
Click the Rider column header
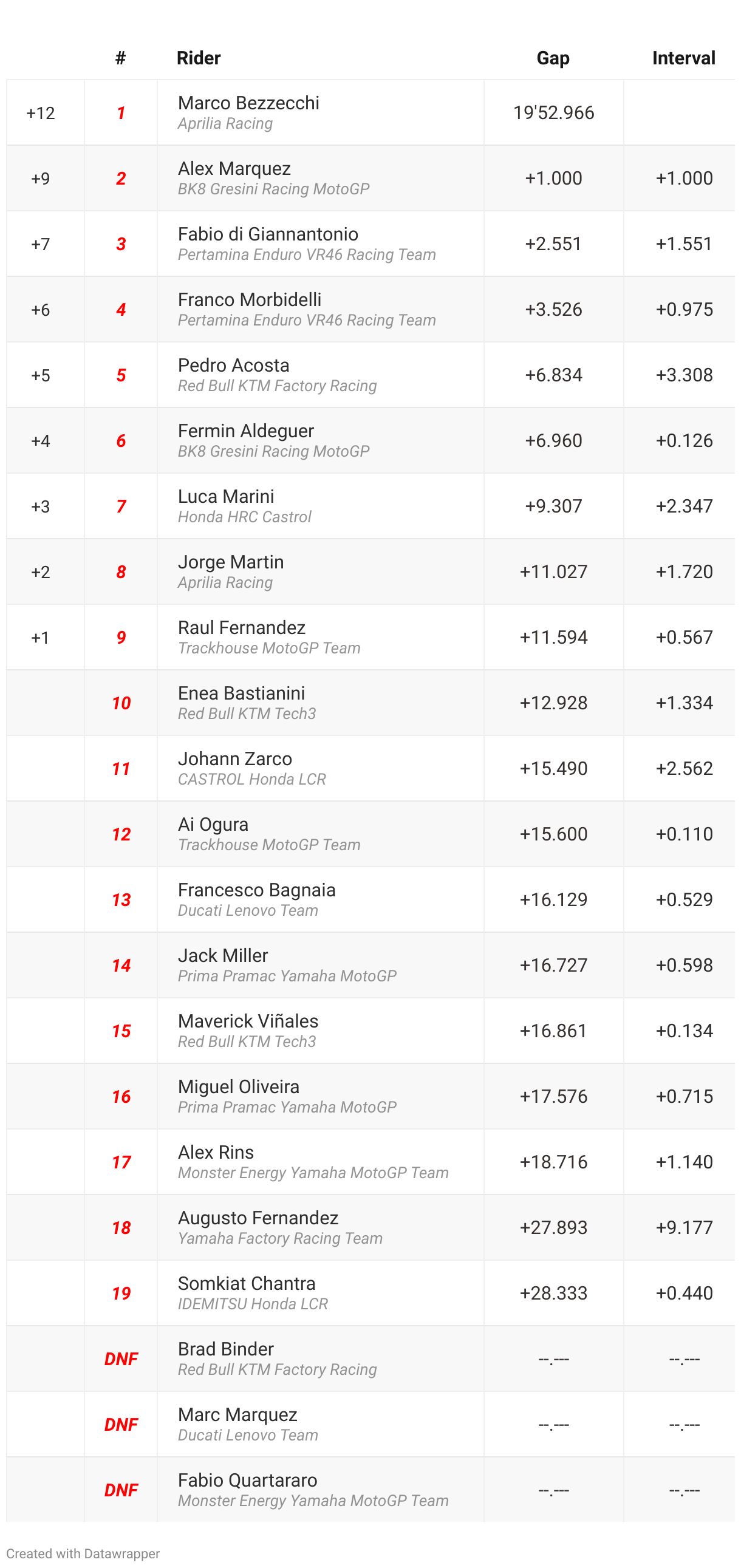point(199,58)
